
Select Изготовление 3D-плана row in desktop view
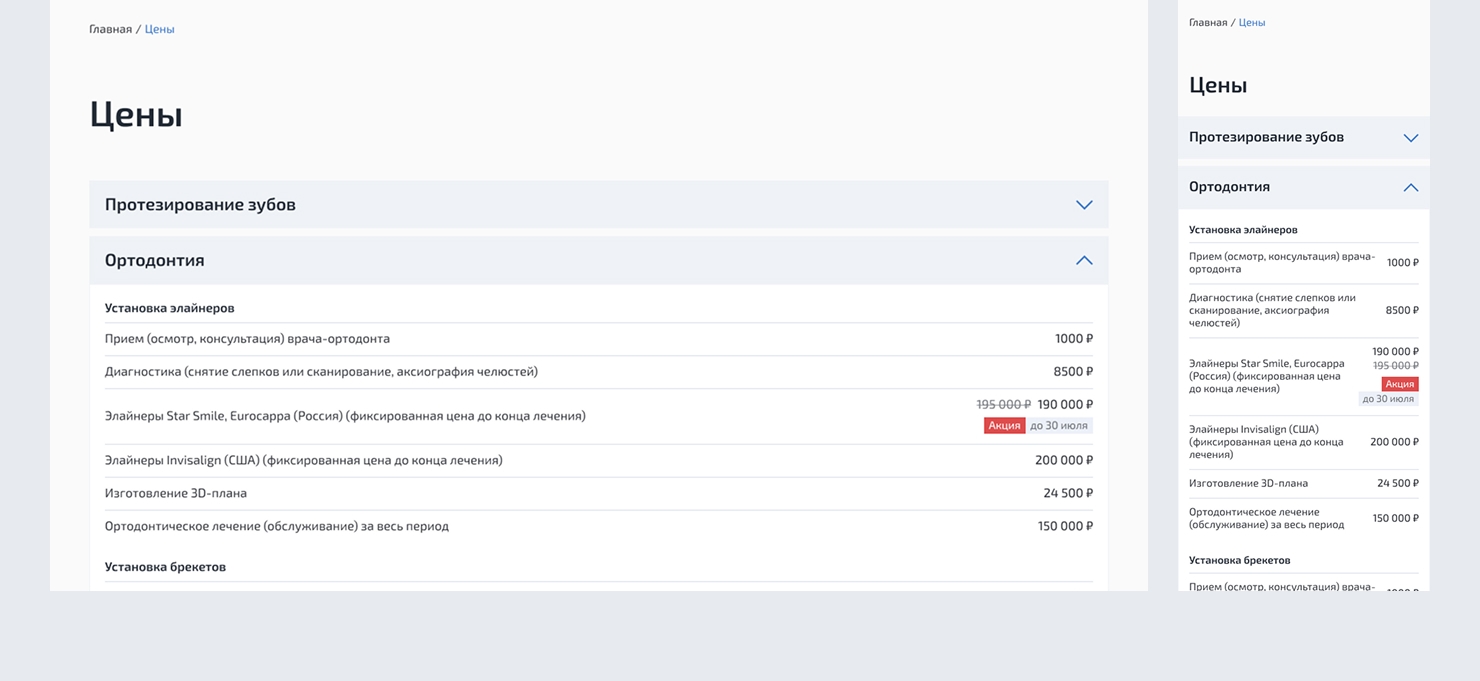pos(599,494)
